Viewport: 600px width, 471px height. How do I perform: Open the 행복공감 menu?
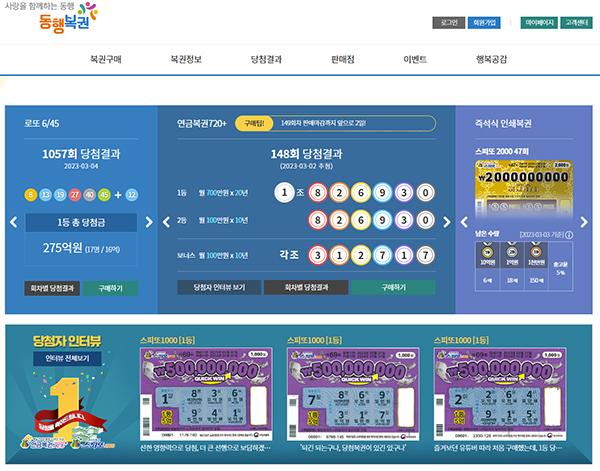491,59
